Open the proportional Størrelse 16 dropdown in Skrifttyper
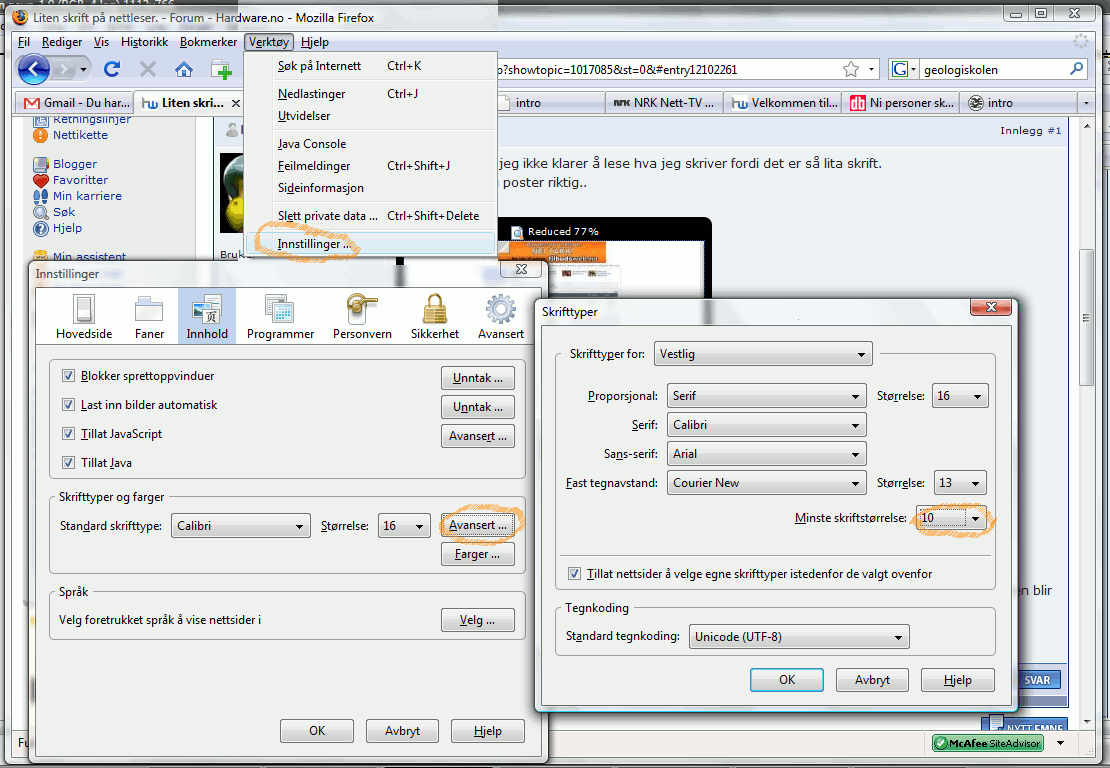1110x768 pixels. (960, 396)
